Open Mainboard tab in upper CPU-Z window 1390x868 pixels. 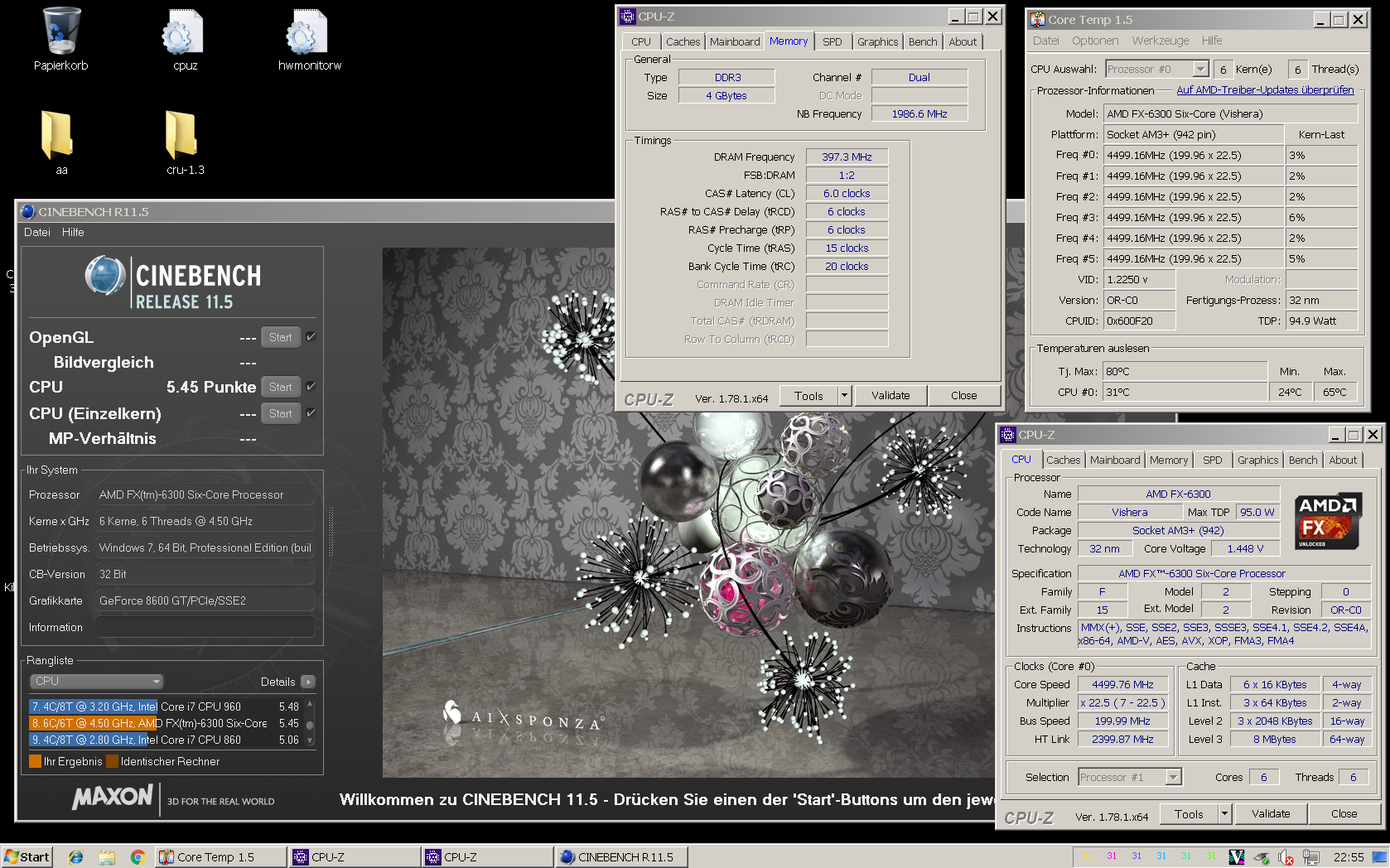735,41
